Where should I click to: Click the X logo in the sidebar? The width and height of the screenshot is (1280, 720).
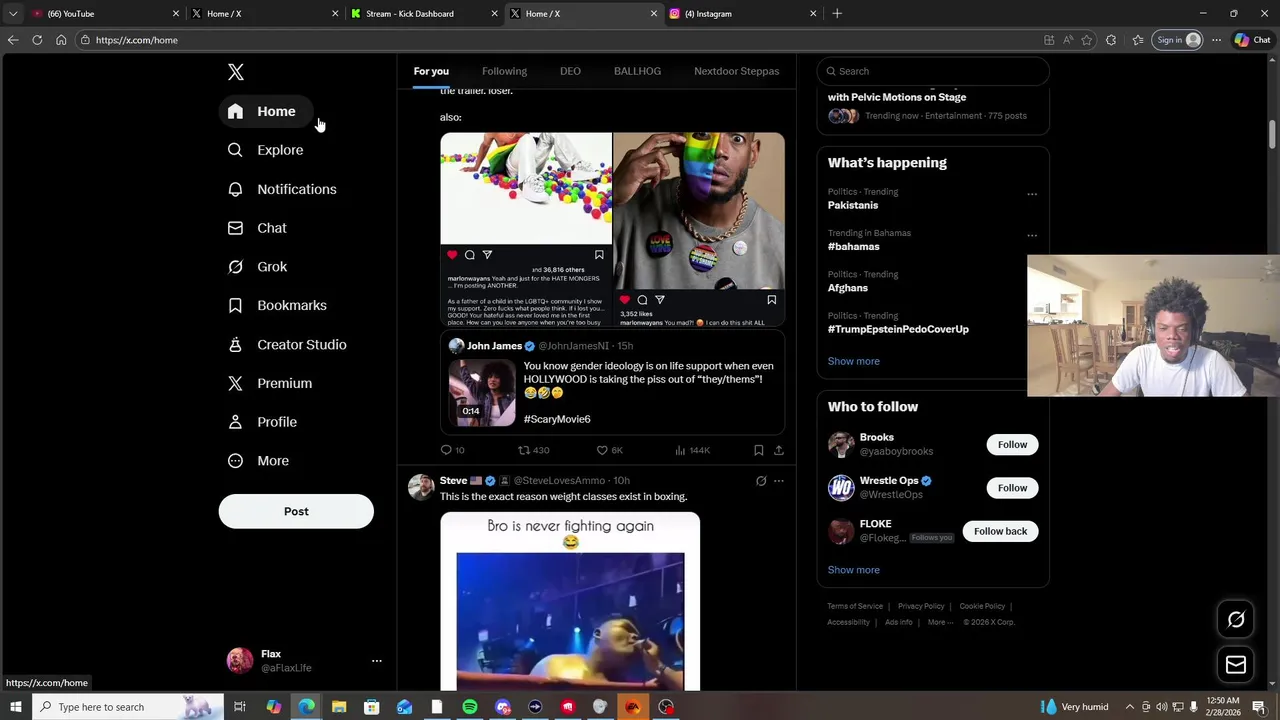pos(236,72)
